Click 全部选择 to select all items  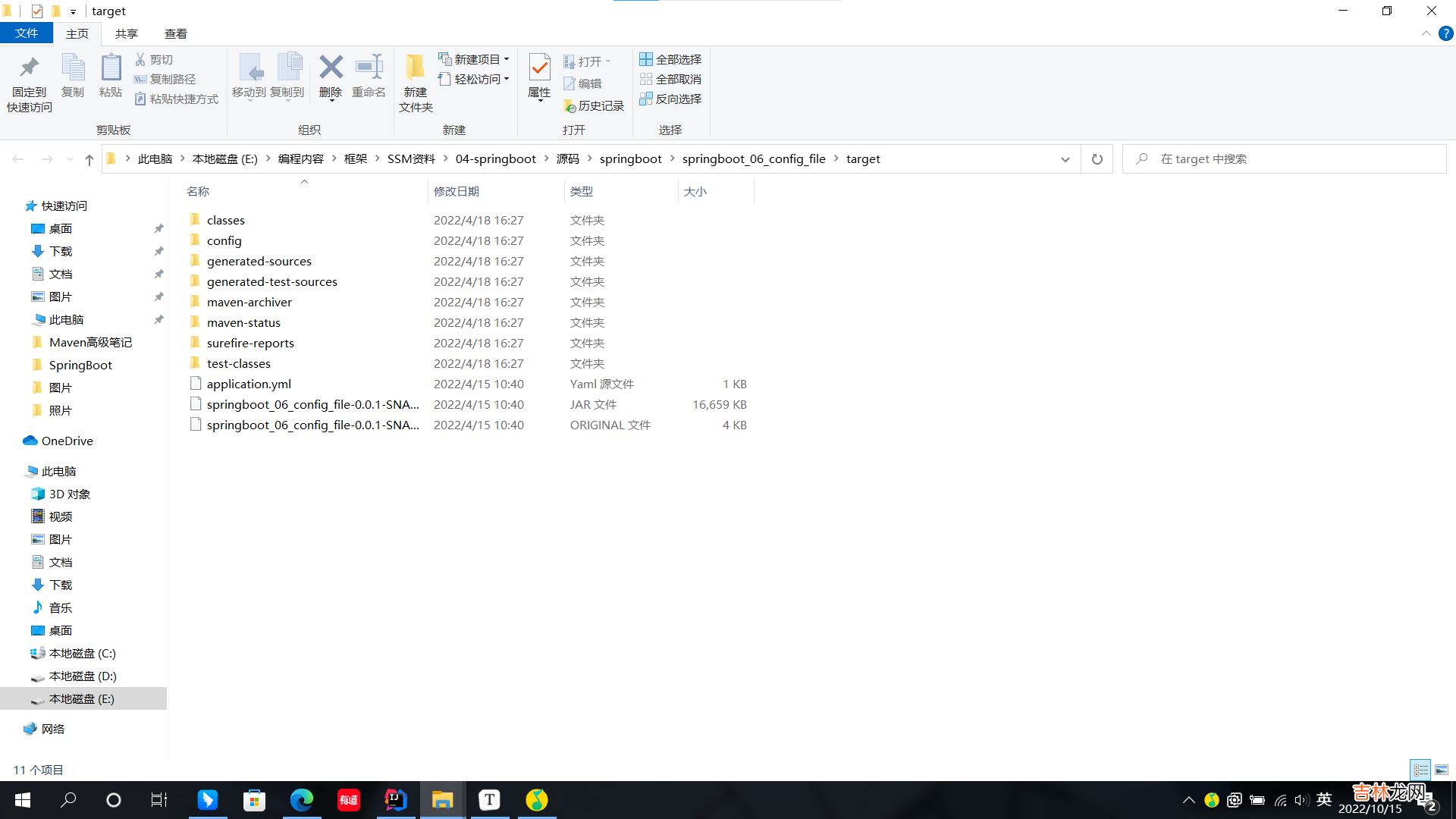point(670,58)
